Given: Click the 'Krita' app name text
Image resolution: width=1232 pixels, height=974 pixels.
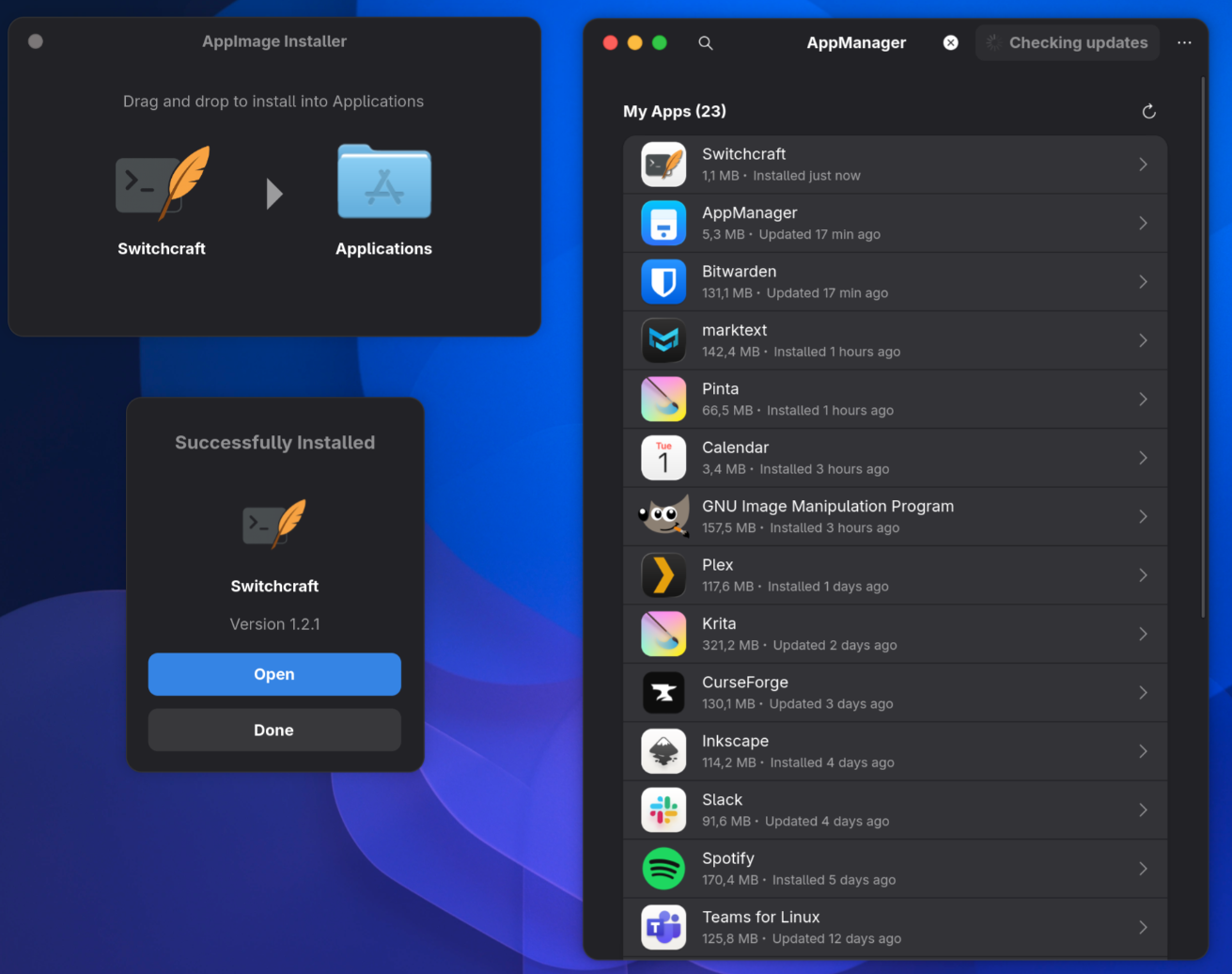Looking at the screenshot, I should point(719,624).
